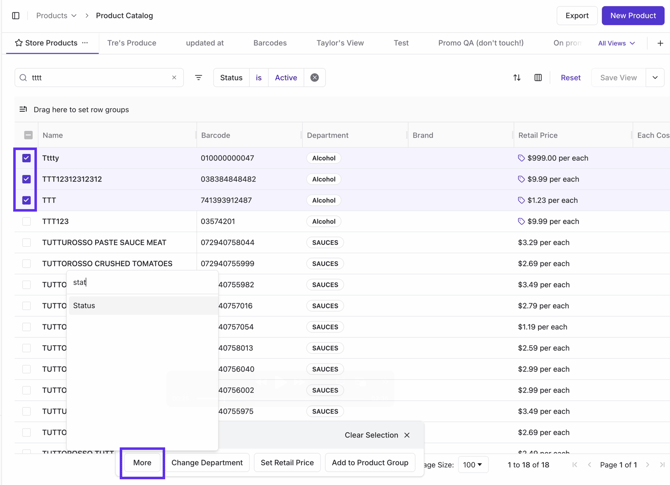Image resolution: width=670 pixels, height=485 pixels.
Task: Toggle the select-all header checkbox
Action: point(28,135)
